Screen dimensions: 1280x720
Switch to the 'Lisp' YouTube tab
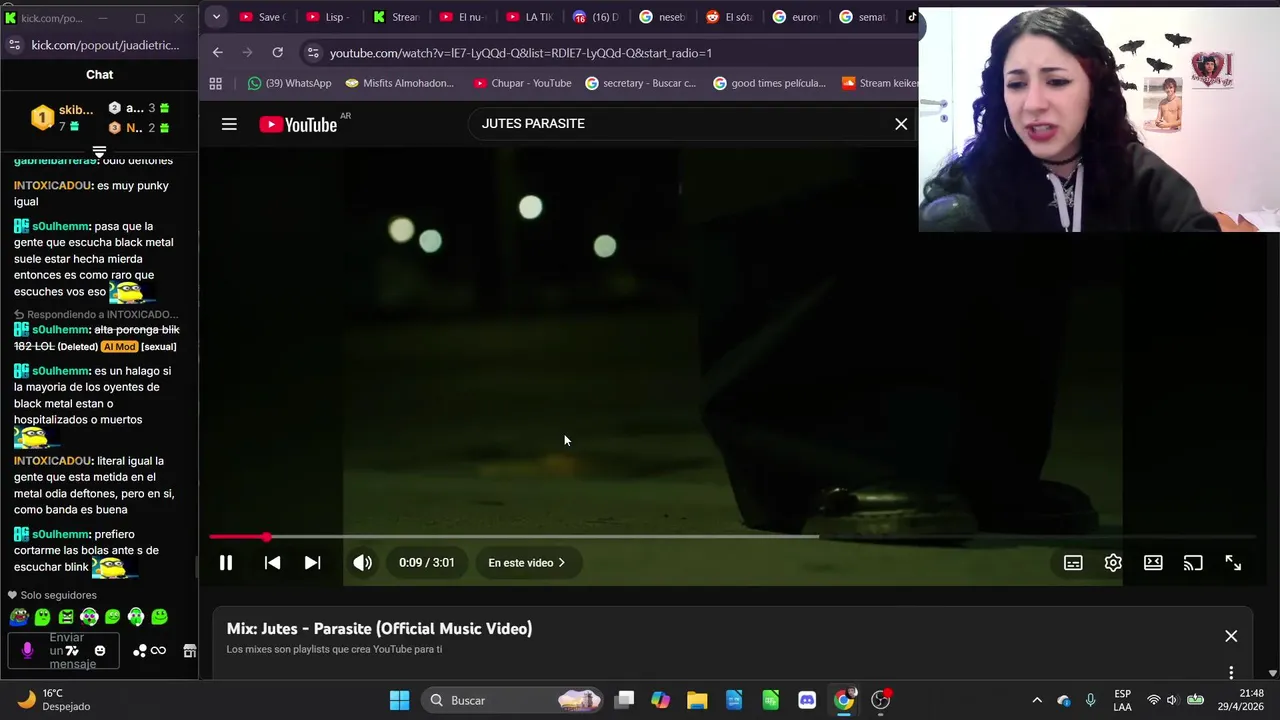click(329, 17)
